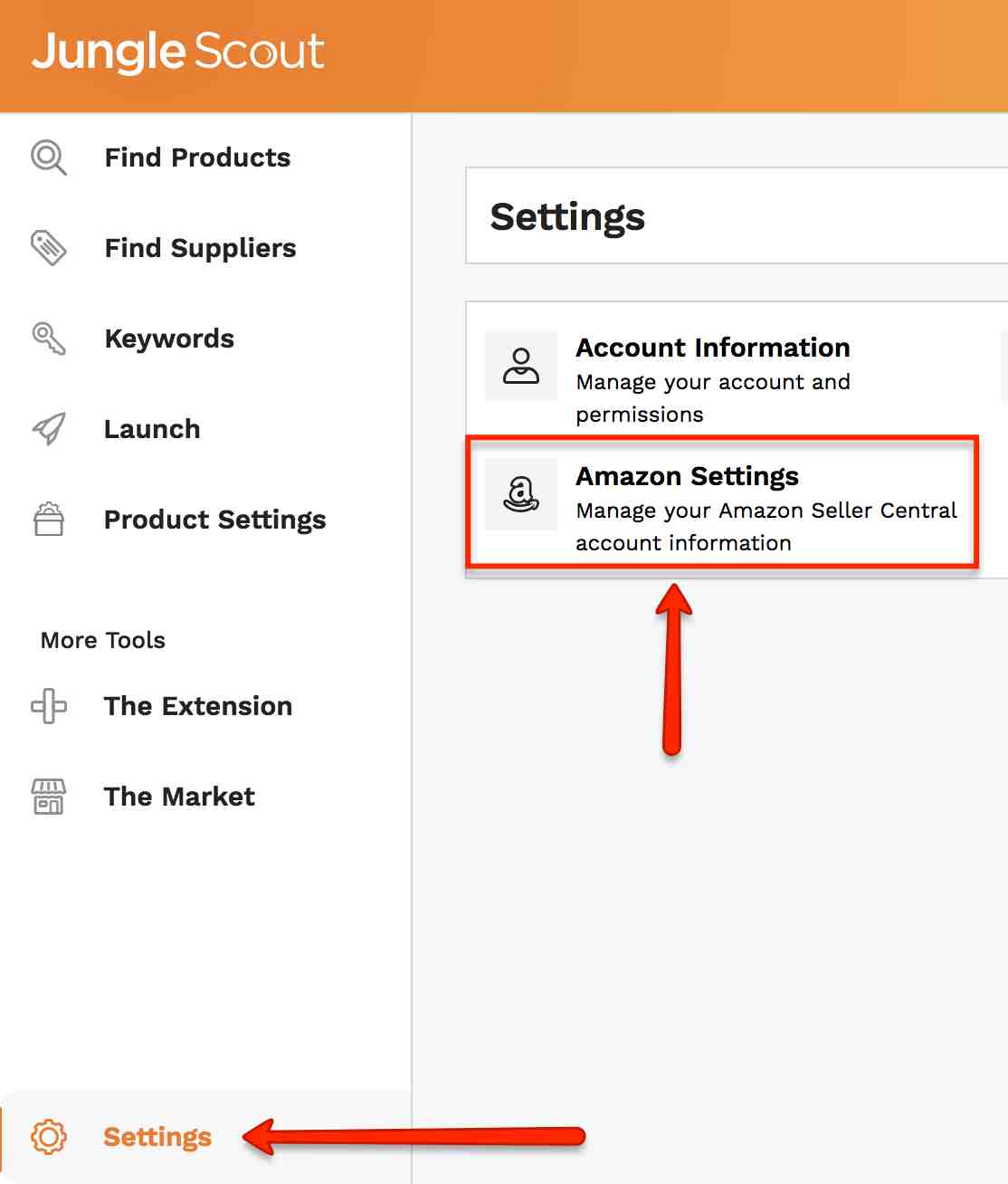1008x1184 pixels.
Task: Click the Jungle Scout logo
Action: (x=178, y=52)
